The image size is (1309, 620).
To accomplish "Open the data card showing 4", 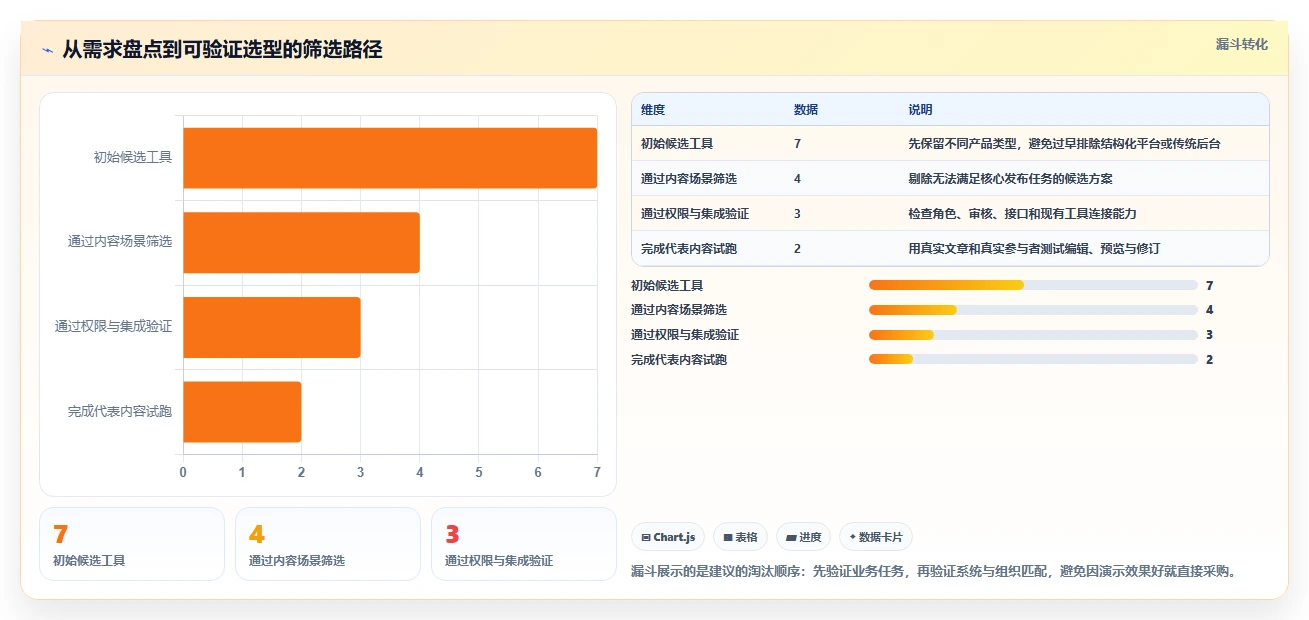I will pos(328,544).
